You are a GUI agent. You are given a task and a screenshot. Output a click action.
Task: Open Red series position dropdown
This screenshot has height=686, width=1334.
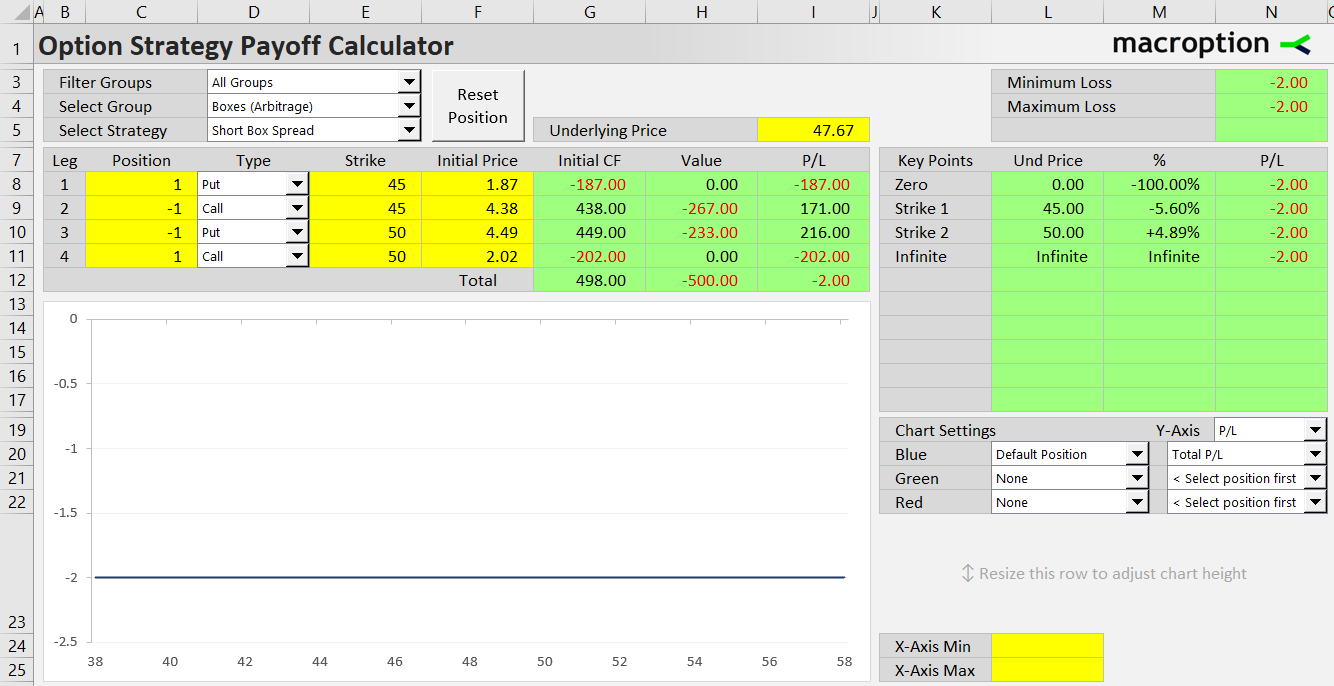tap(1137, 502)
